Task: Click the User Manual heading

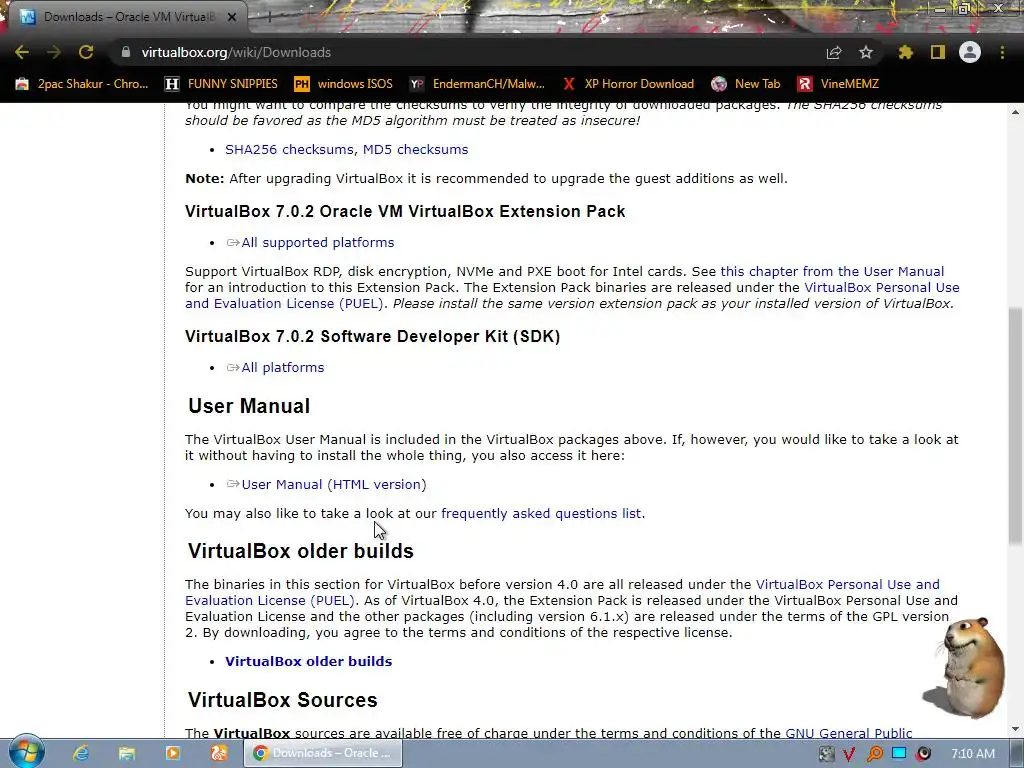Action: click(249, 406)
